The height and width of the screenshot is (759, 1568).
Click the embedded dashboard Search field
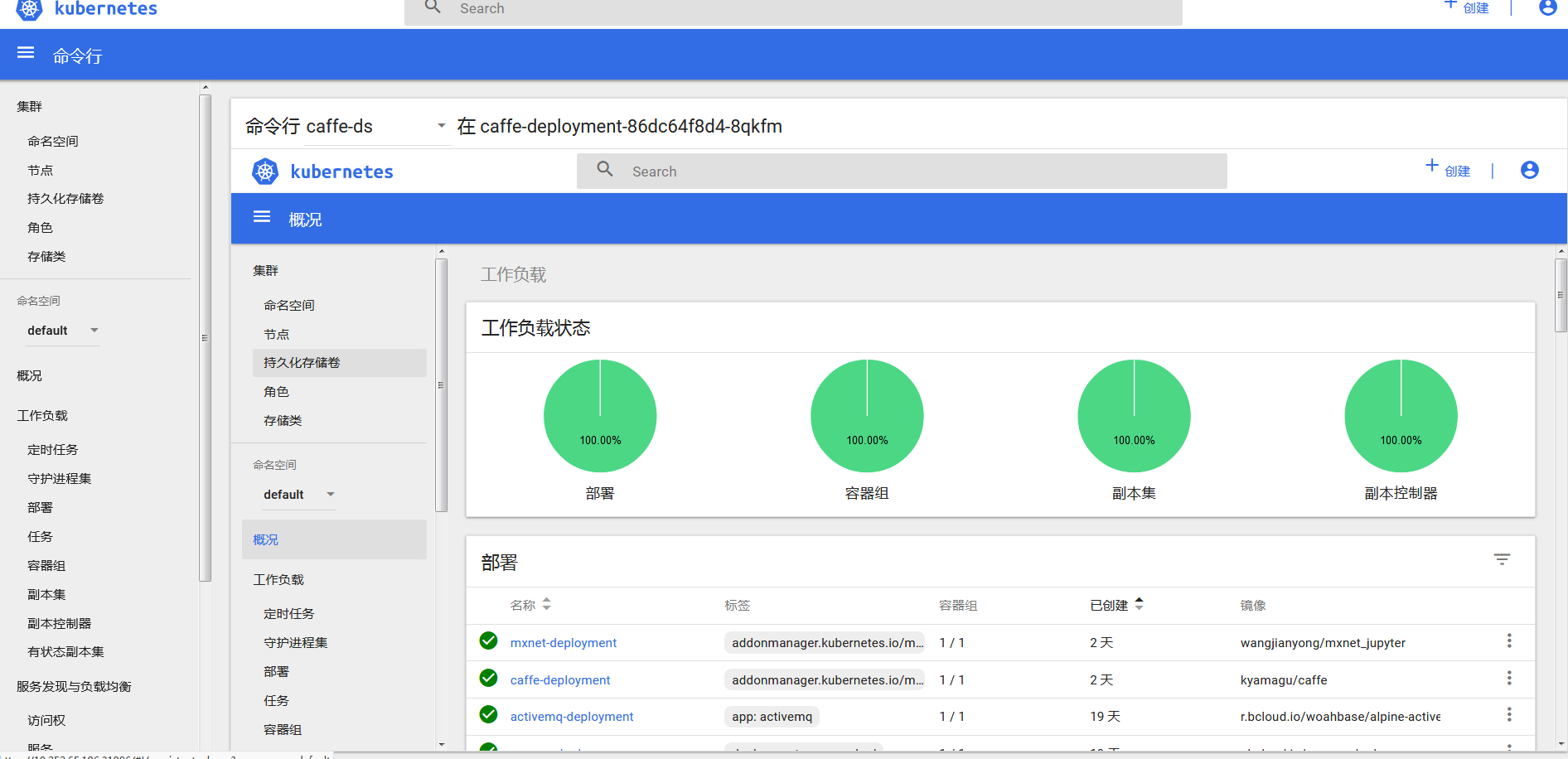click(902, 171)
